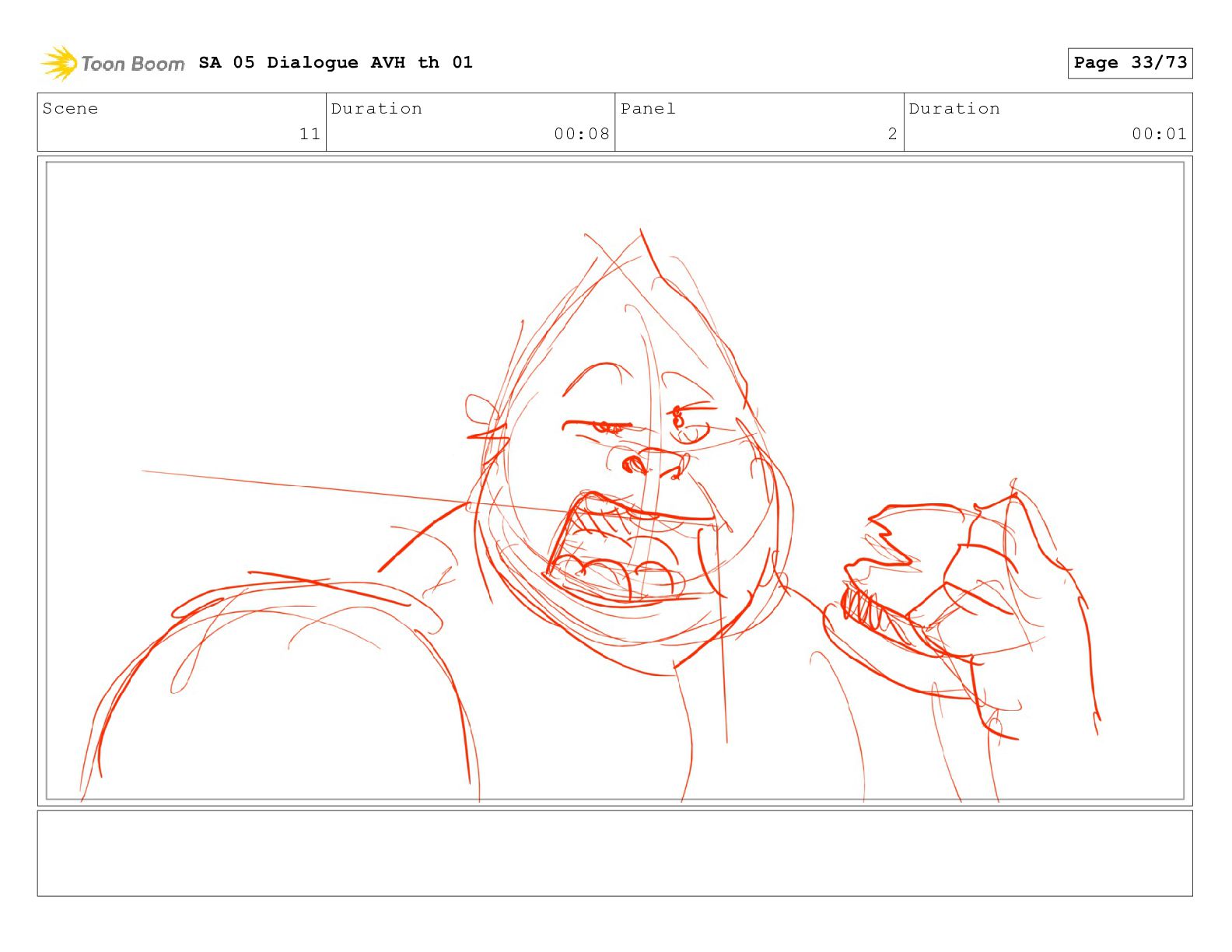Image resolution: width=1232 pixels, height=952 pixels.
Task: Click the empty caption box below panel
Action: click(x=614, y=853)
